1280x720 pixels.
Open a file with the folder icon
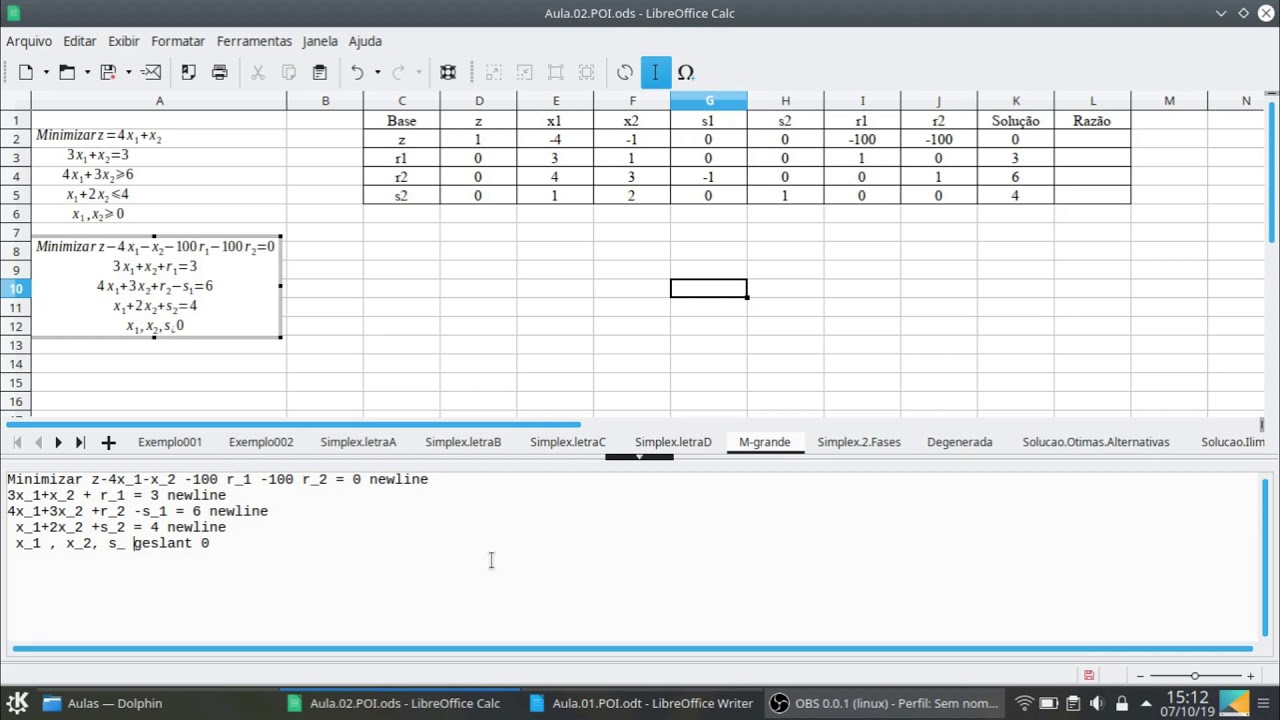click(67, 72)
